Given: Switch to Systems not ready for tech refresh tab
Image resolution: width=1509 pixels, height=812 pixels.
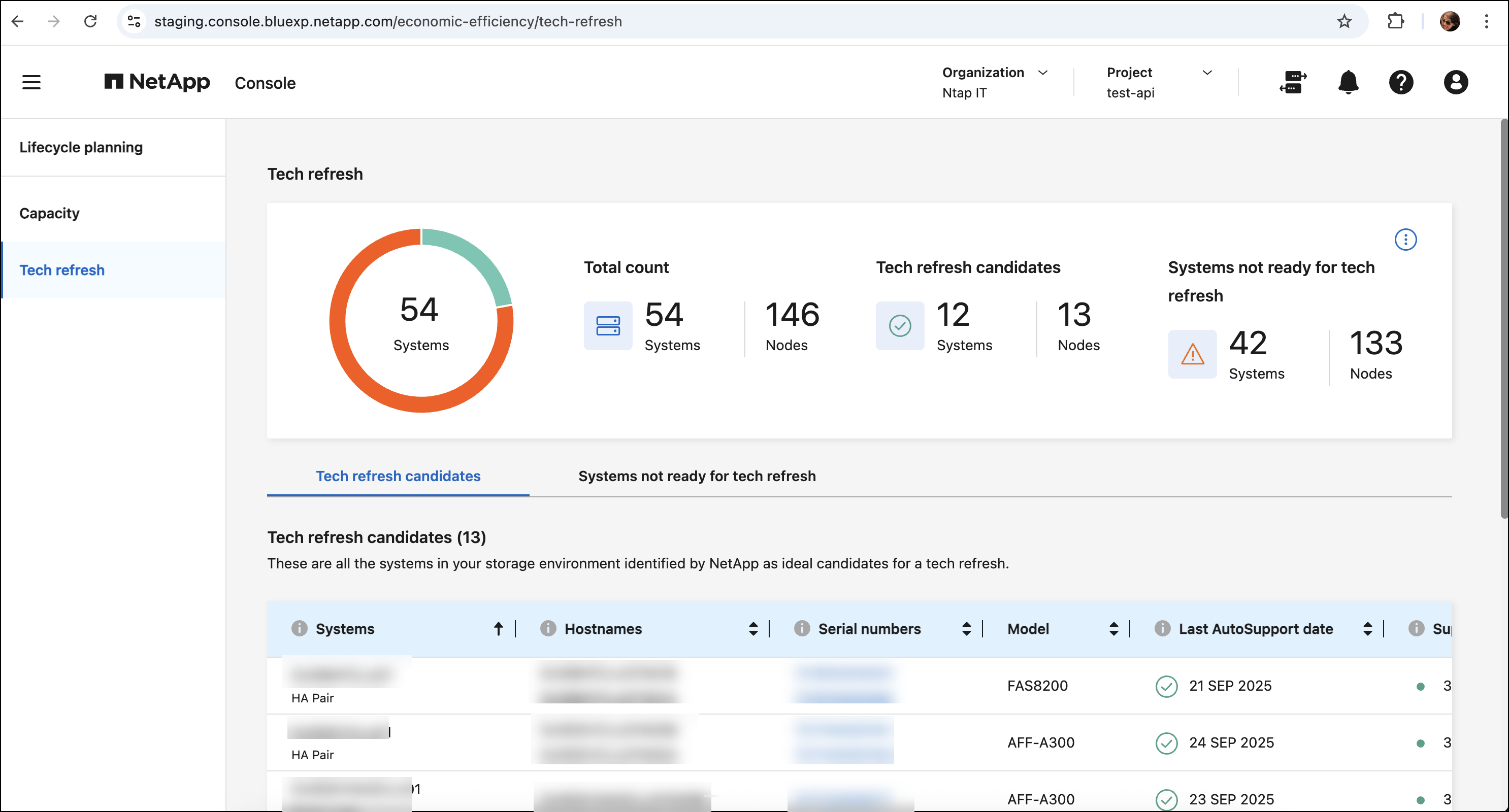Looking at the screenshot, I should point(697,476).
